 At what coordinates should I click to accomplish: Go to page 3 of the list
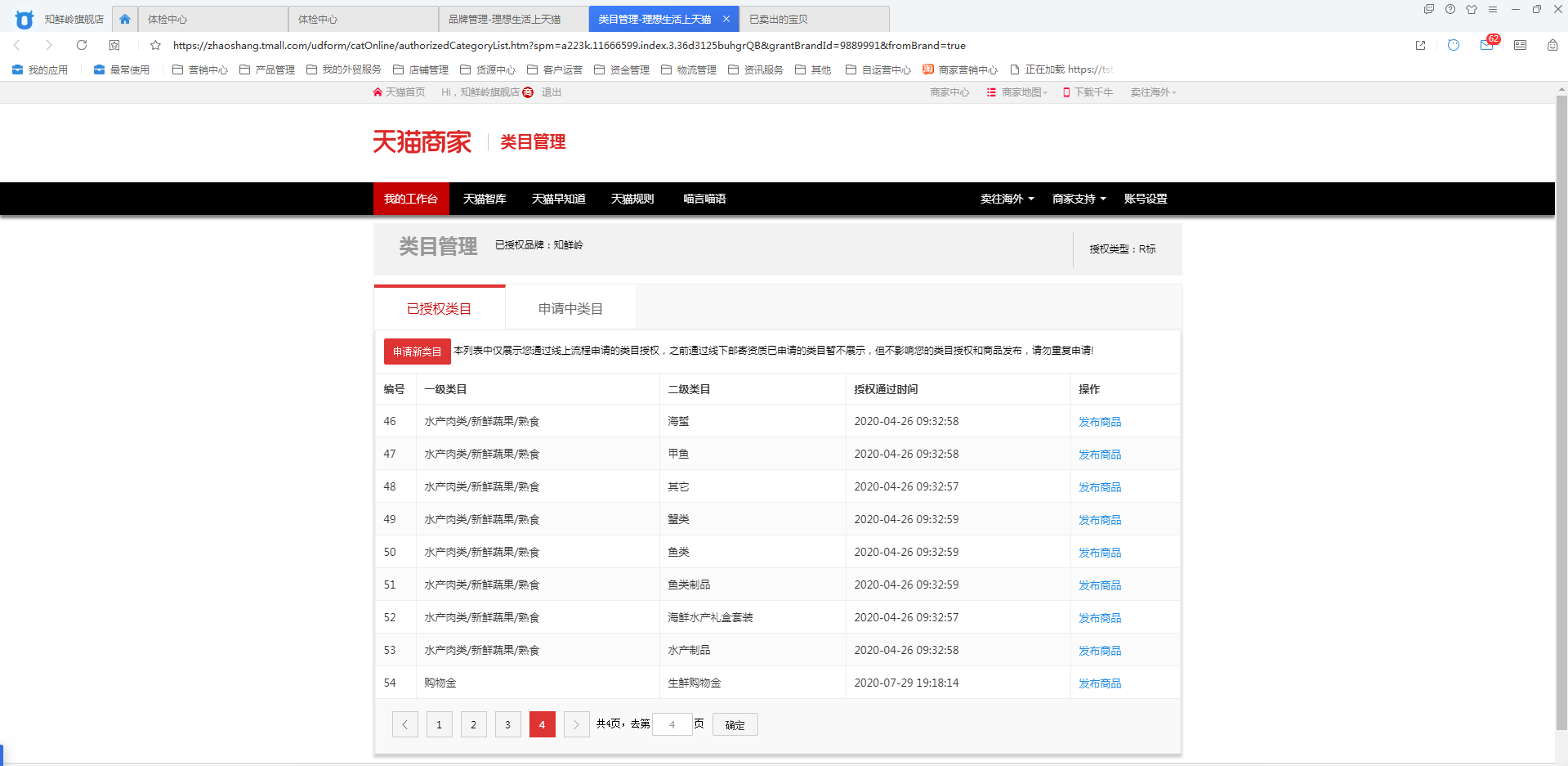point(508,724)
